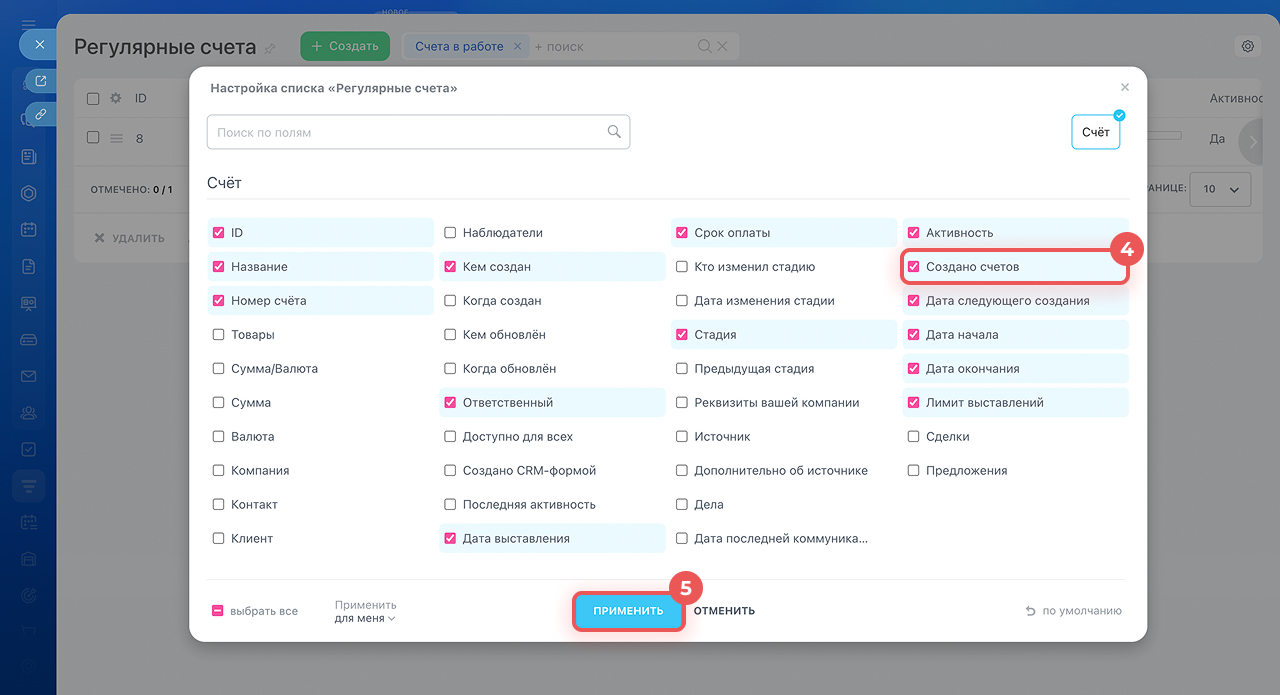Click the copy link icon button
The image size is (1280, 695).
click(x=40, y=114)
